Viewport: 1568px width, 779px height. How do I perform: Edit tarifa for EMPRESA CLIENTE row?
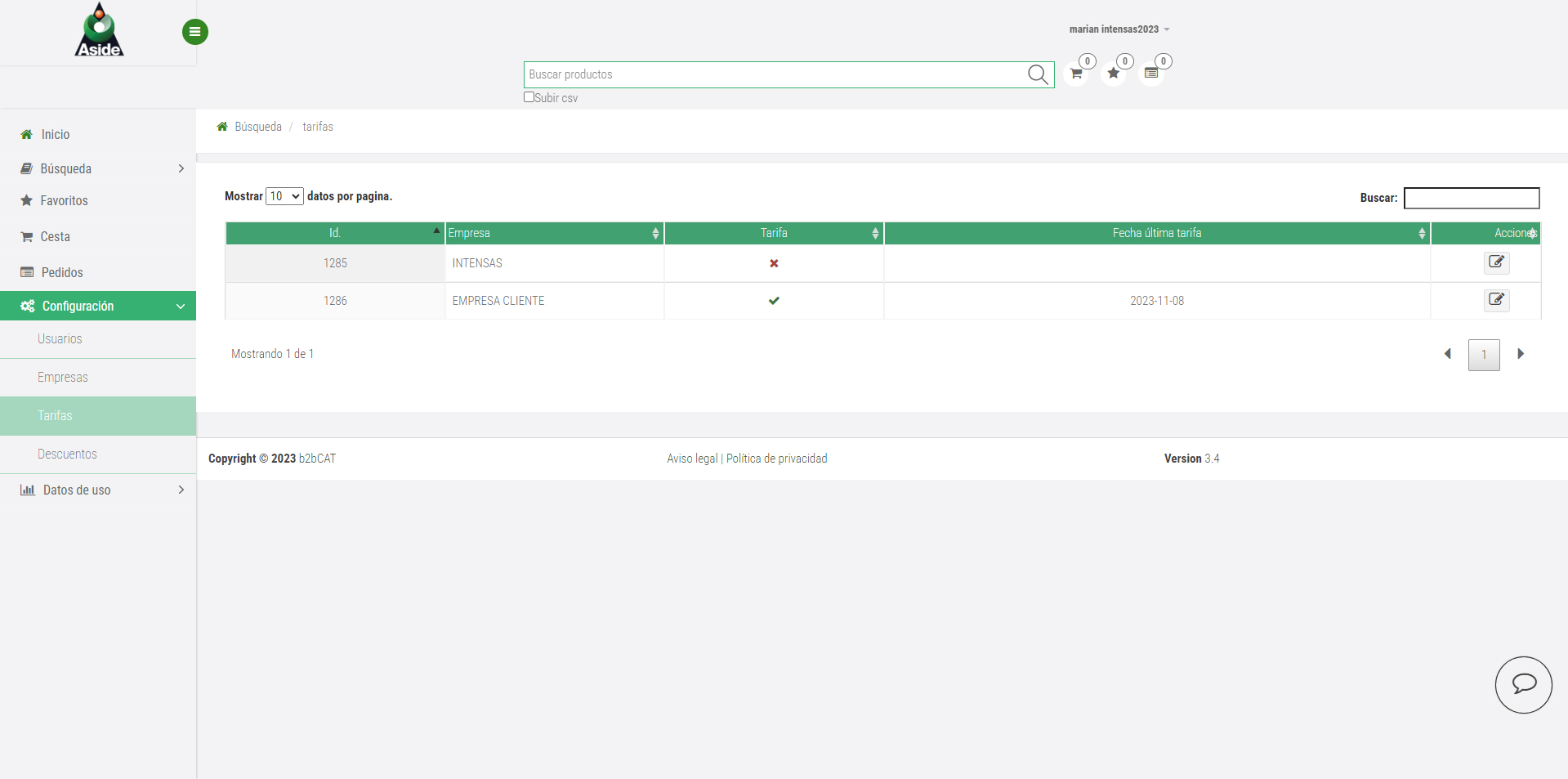(x=1496, y=300)
